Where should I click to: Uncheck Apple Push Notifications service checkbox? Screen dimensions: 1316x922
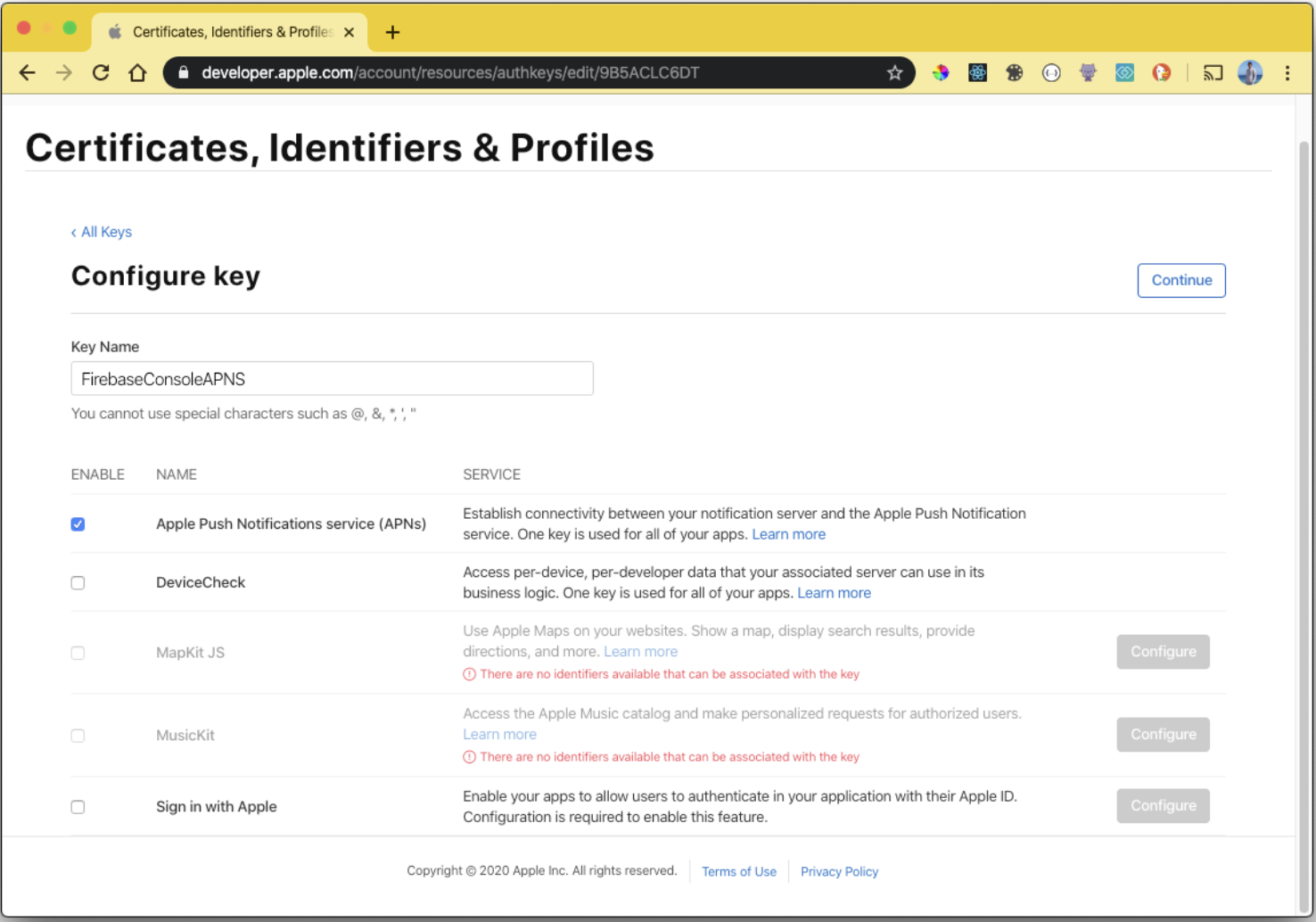coord(78,524)
